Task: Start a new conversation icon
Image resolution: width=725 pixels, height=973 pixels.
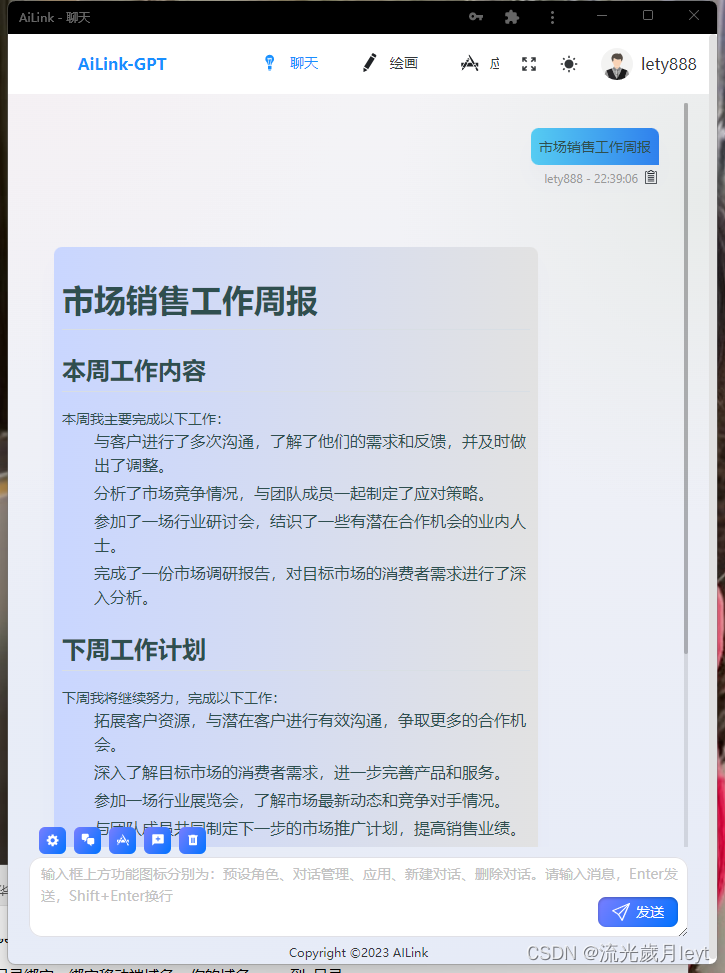Action: point(158,840)
